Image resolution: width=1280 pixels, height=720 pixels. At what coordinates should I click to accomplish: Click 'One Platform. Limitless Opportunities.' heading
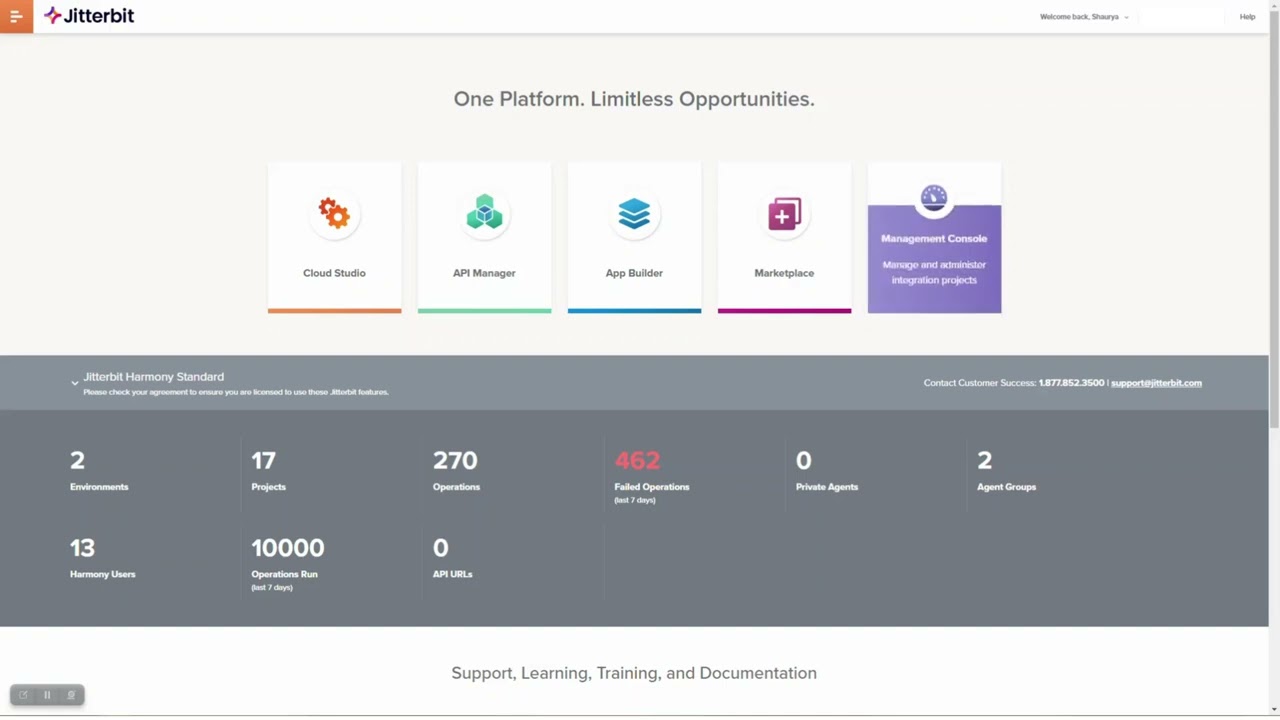tap(634, 99)
